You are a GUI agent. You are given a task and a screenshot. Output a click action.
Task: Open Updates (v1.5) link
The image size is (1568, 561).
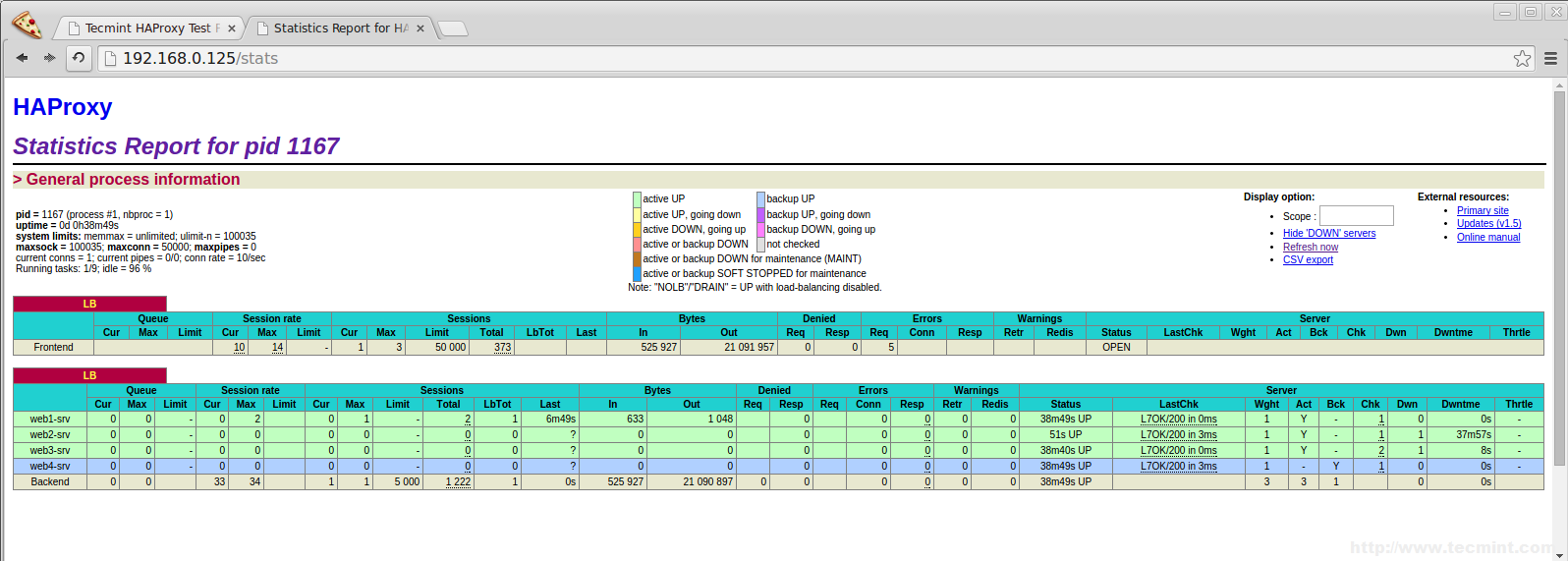point(1488,223)
